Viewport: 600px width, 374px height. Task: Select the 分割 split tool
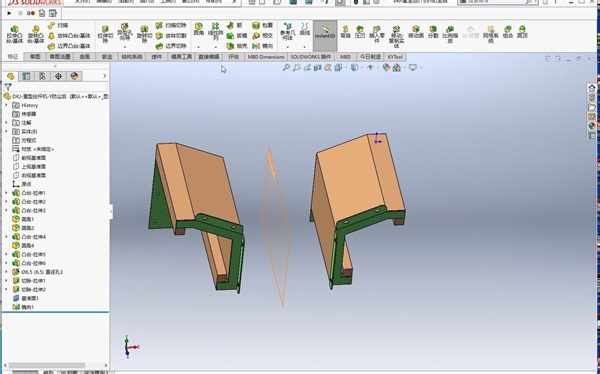pyautogui.click(x=433, y=31)
